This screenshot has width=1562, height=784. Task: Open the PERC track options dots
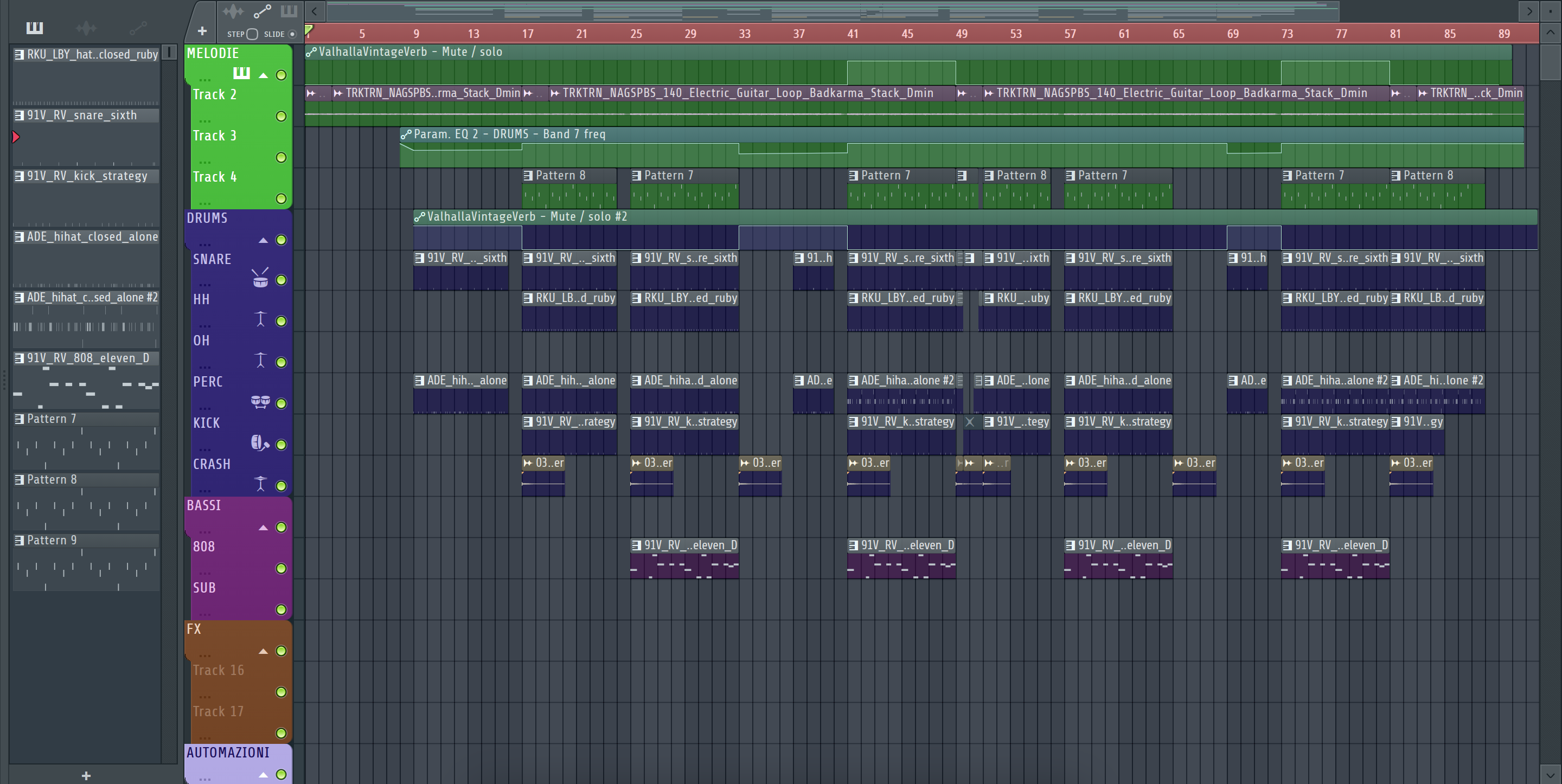coord(205,408)
